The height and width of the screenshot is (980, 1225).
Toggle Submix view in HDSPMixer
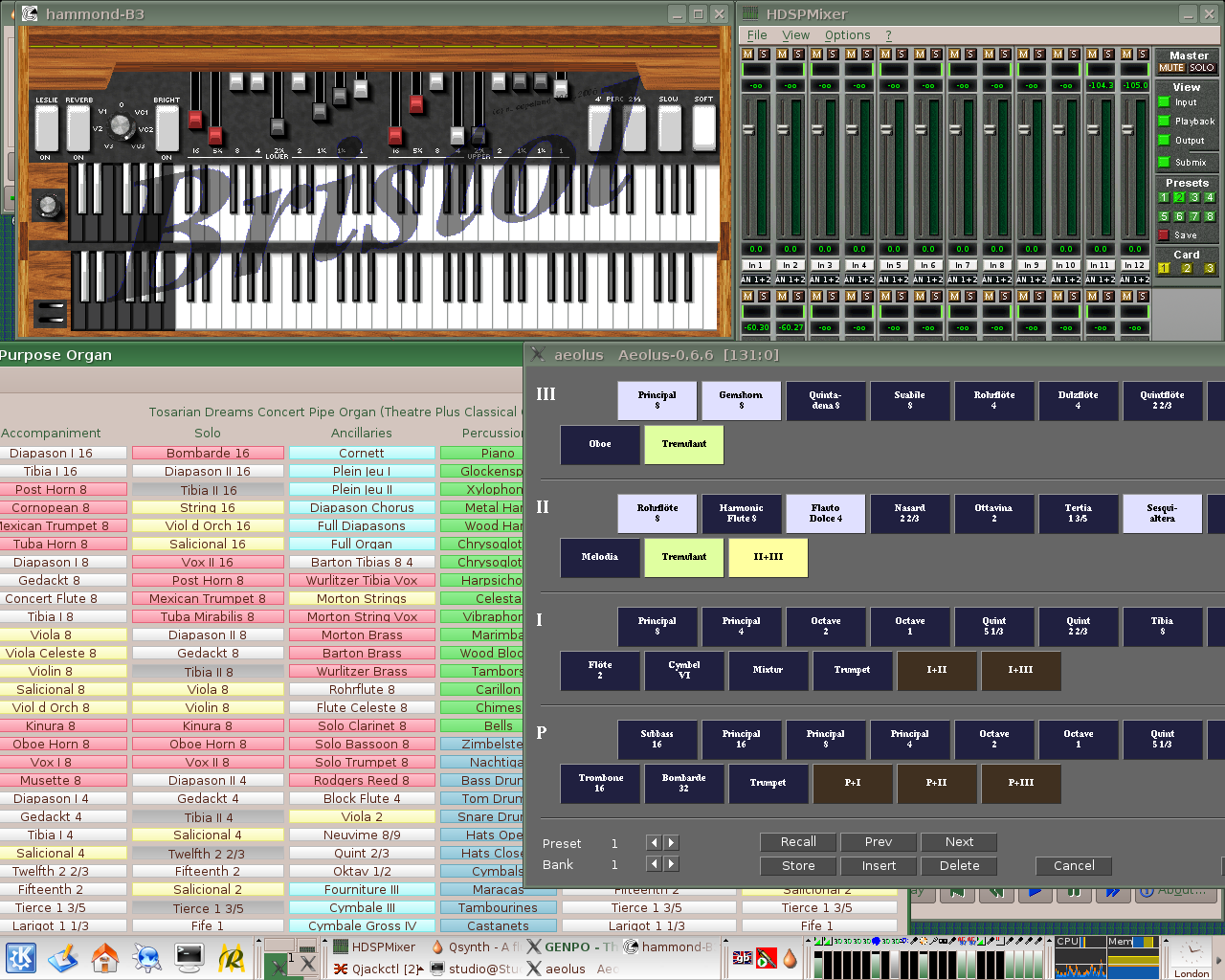(x=1164, y=162)
